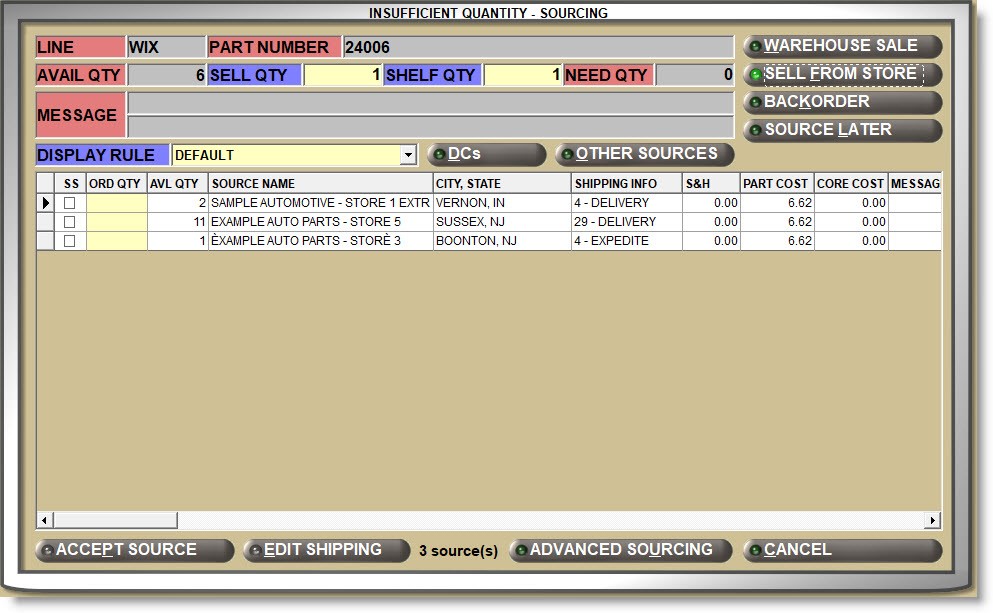
Task: Open the DCs sources list
Action: pos(486,154)
